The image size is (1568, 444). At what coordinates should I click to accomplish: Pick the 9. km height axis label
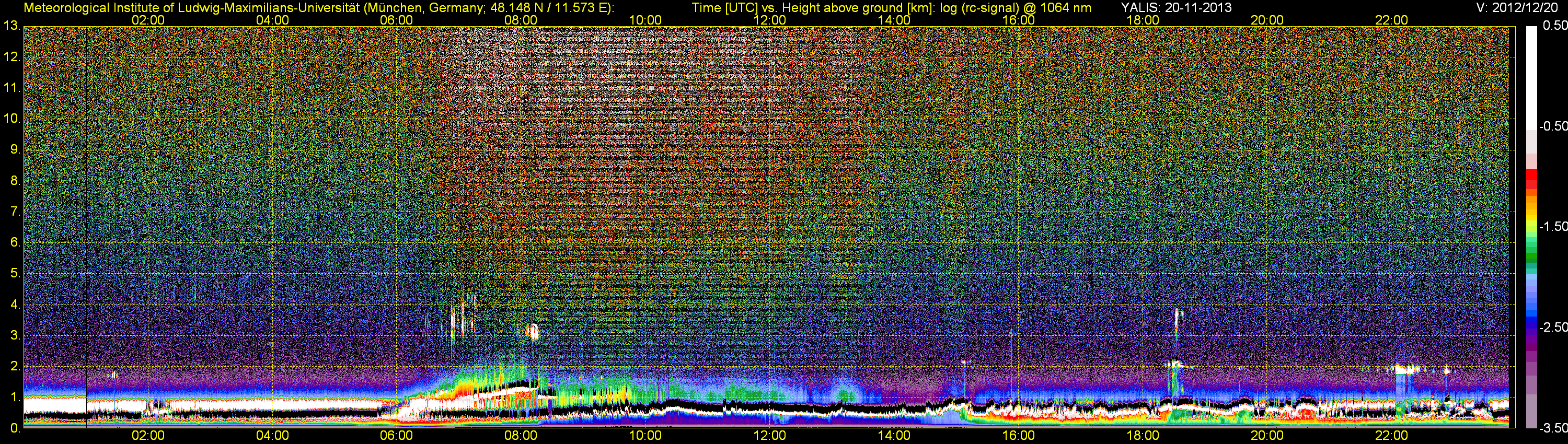click(x=15, y=149)
